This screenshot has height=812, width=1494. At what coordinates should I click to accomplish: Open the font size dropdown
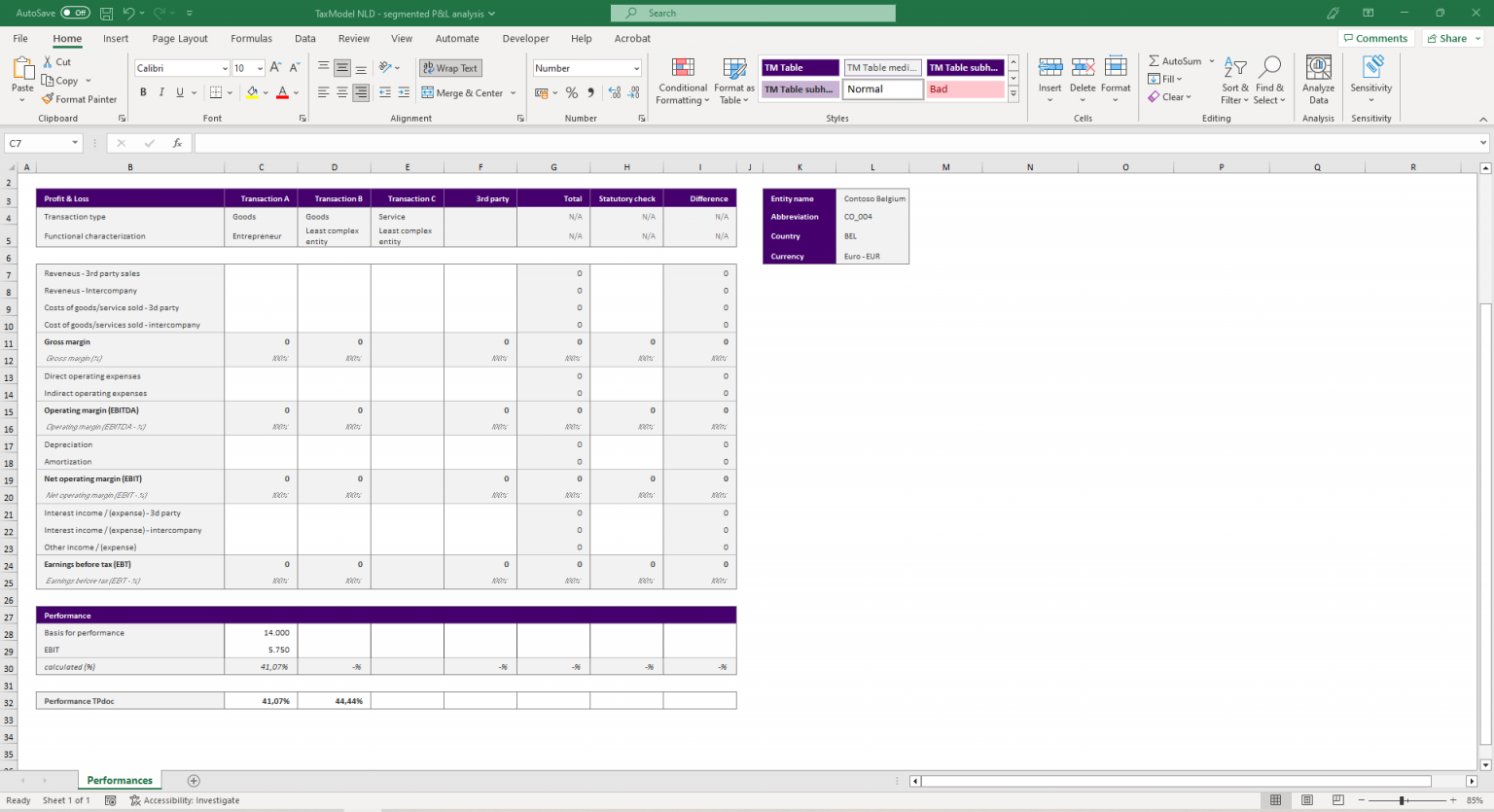click(x=258, y=67)
